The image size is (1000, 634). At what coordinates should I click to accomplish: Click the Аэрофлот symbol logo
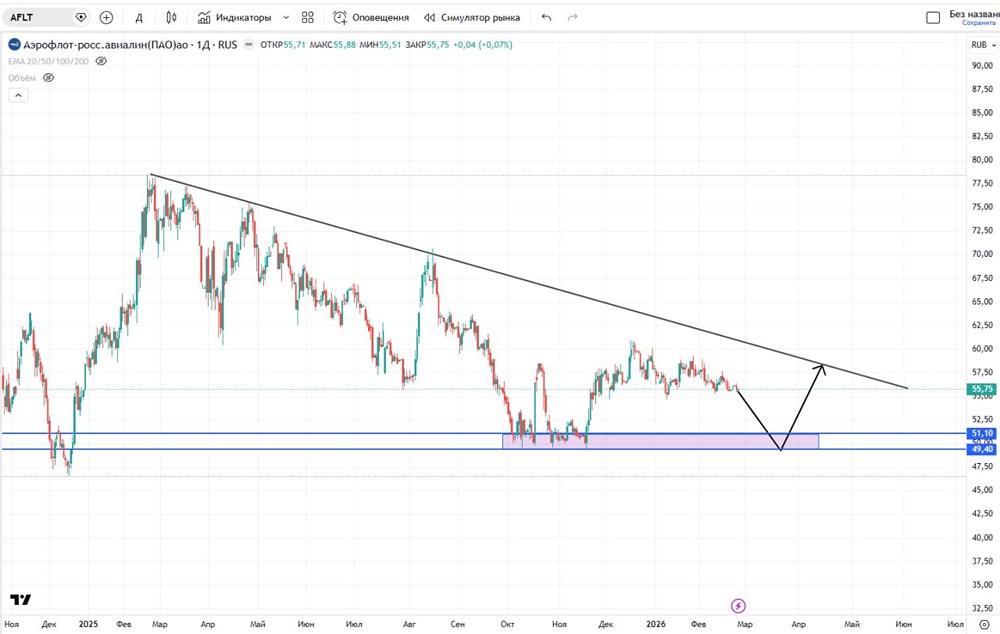click(x=14, y=45)
